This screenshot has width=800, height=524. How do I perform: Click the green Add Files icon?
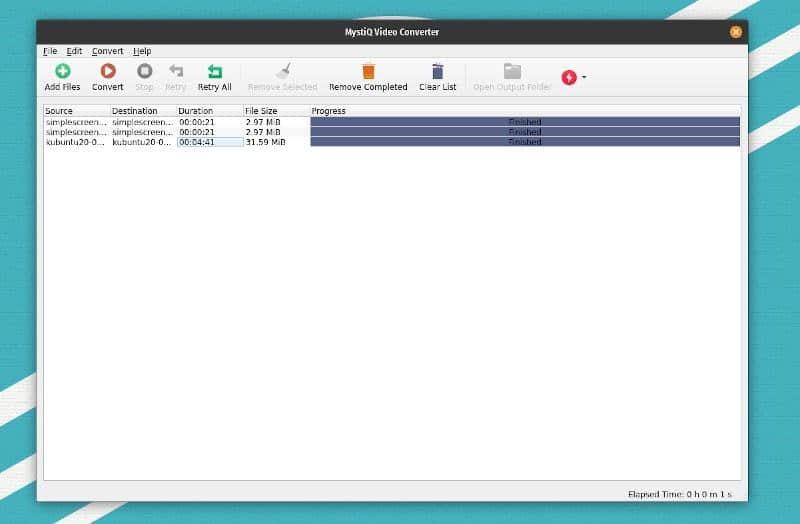tap(62, 71)
